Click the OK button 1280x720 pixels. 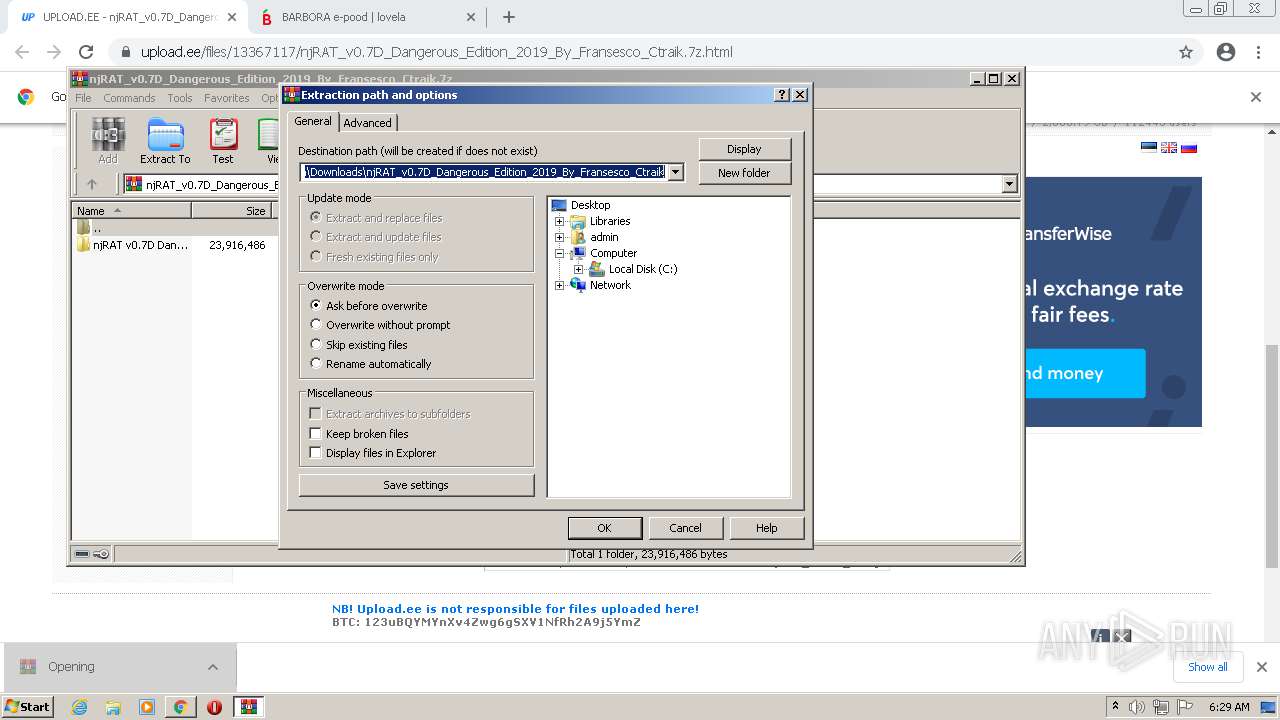coord(604,528)
